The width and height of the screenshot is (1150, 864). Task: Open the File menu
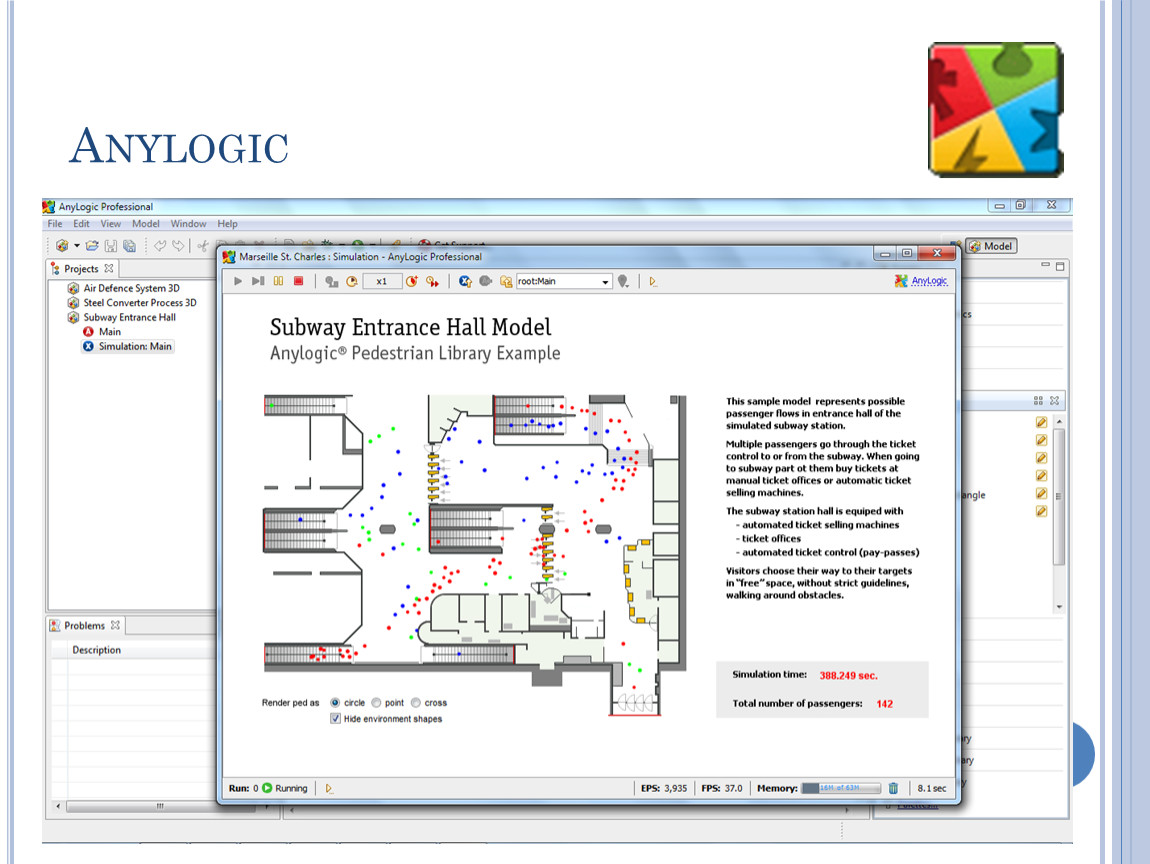click(x=55, y=224)
